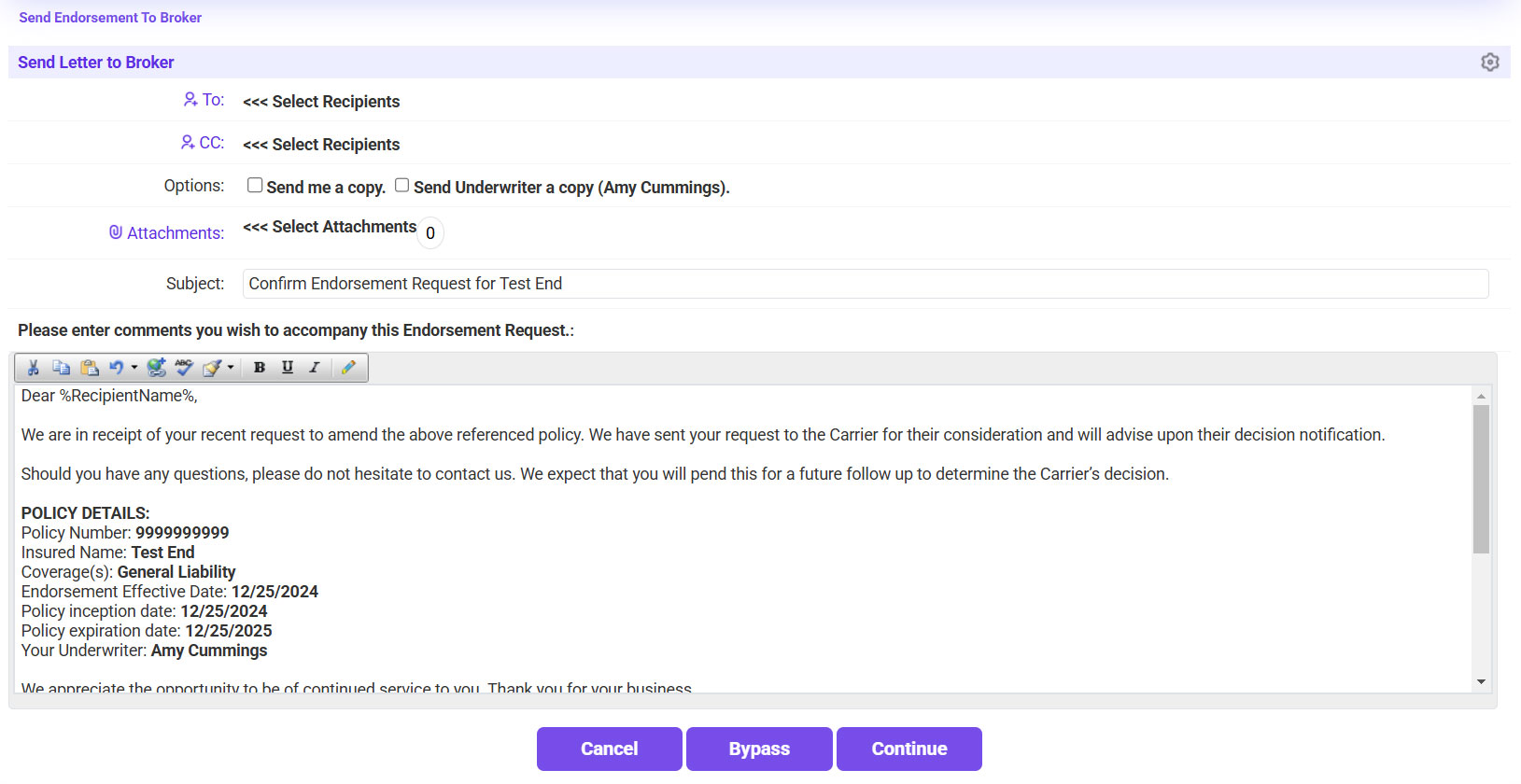Click the CC recipient person icon

pyautogui.click(x=188, y=142)
